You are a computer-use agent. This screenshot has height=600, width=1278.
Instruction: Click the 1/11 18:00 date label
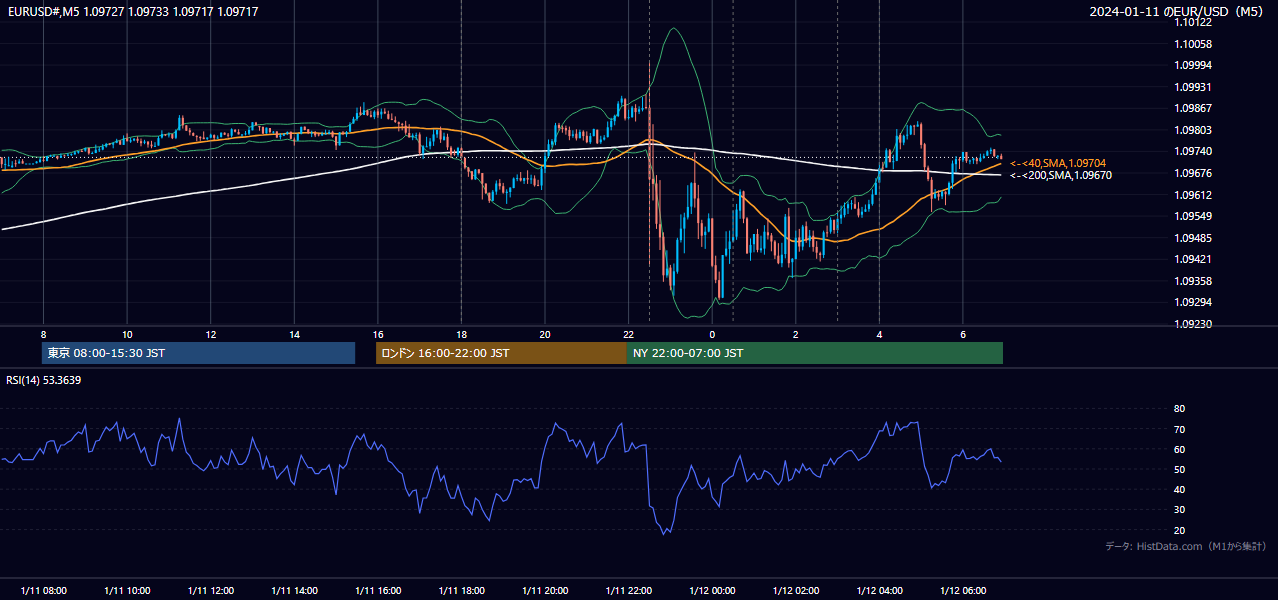[461, 591]
